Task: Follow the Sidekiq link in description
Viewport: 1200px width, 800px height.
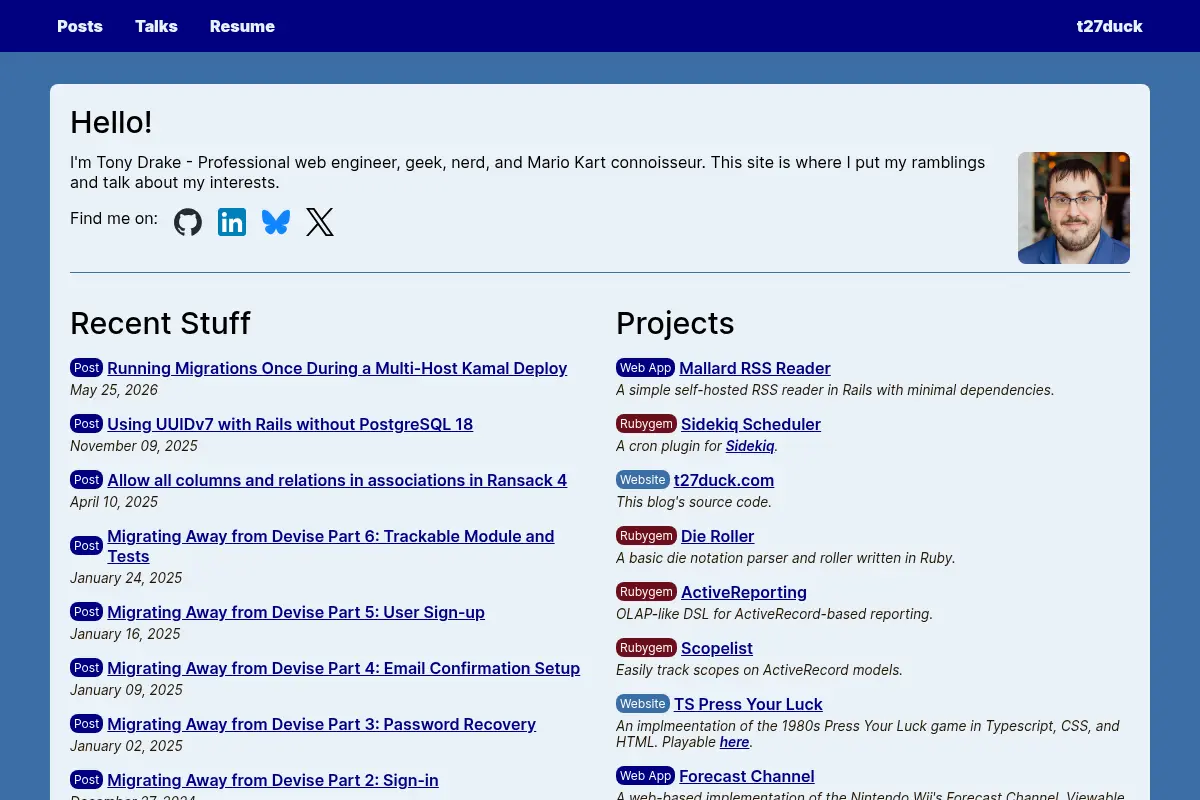Action: point(750,446)
